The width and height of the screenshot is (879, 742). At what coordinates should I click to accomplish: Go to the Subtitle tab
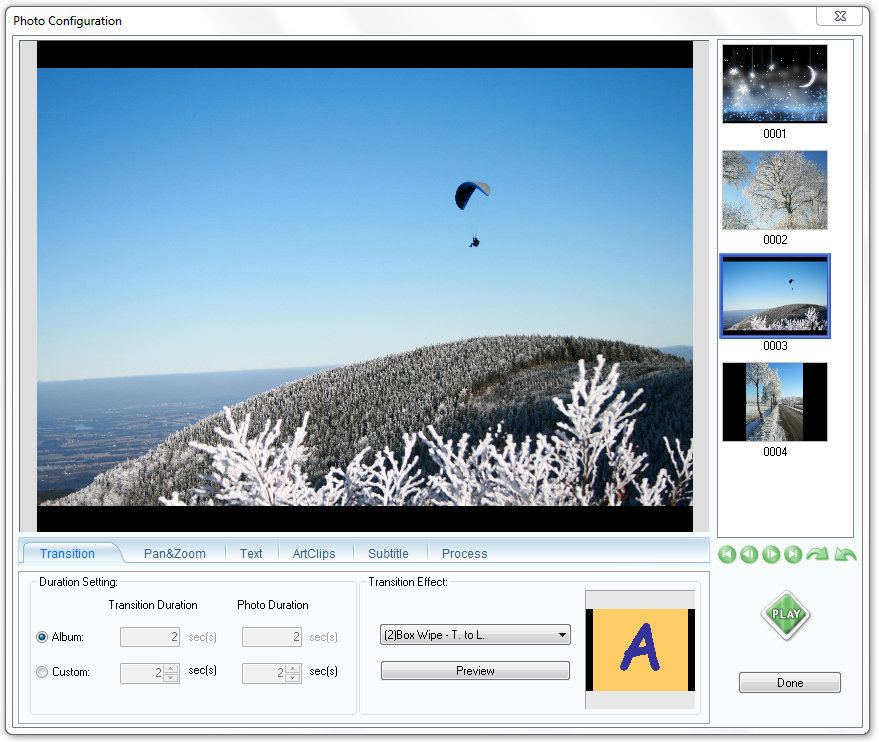(x=388, y=553)
